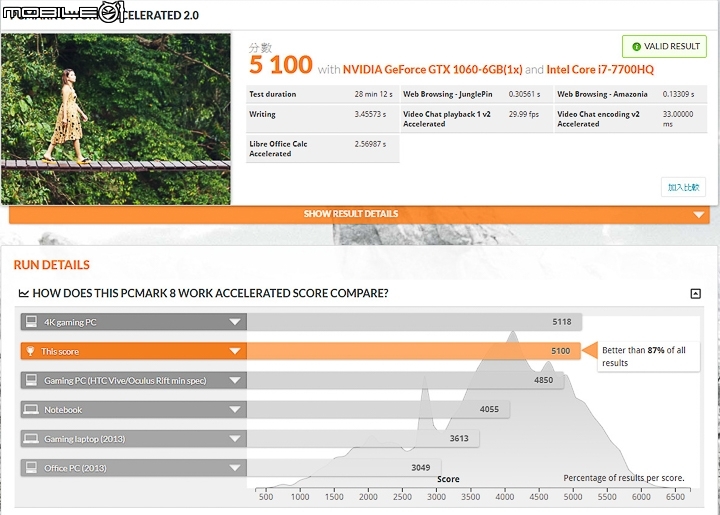
Task: Click the RUN DETAILS heading
Action: (x=51, y=265)
